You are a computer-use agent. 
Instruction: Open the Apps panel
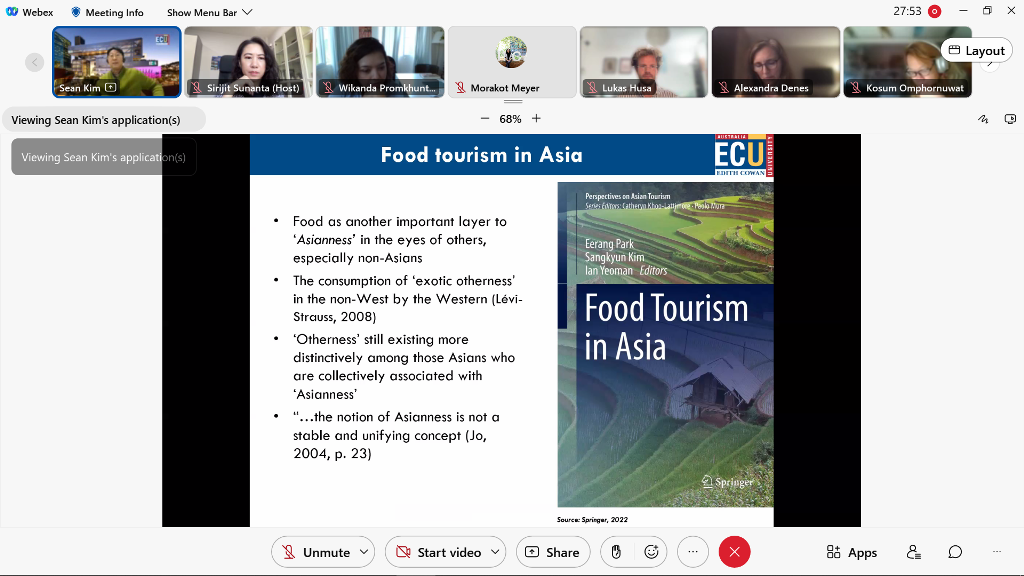851,552
